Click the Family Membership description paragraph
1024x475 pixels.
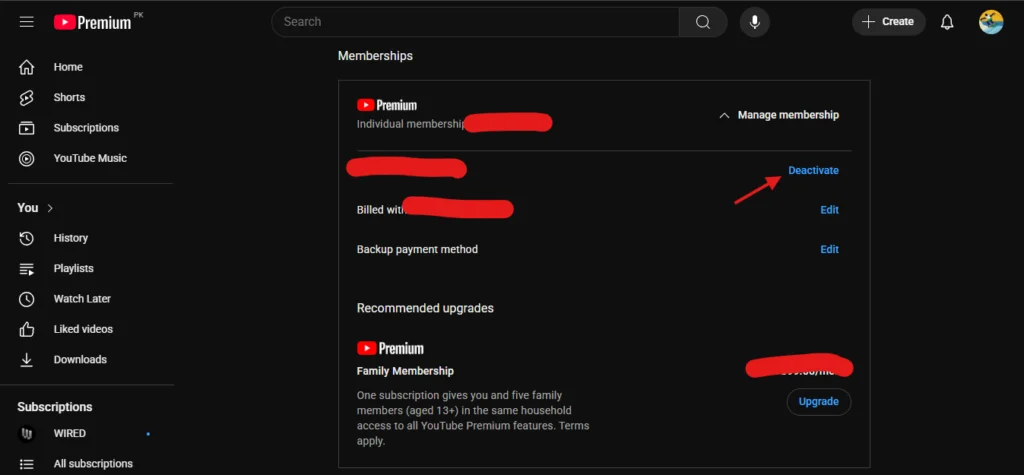point(473,418)
